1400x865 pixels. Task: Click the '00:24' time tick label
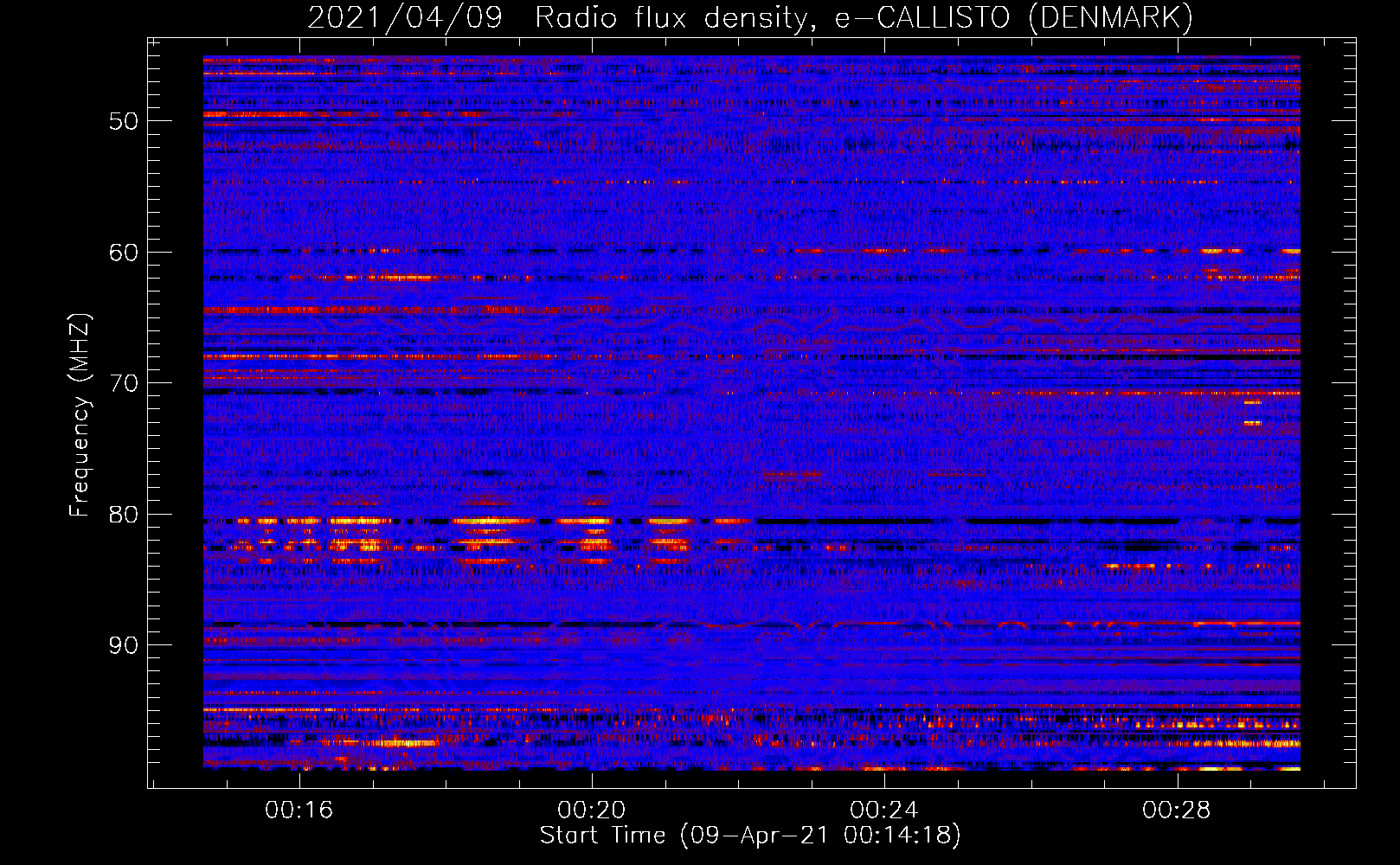point(884,811)
